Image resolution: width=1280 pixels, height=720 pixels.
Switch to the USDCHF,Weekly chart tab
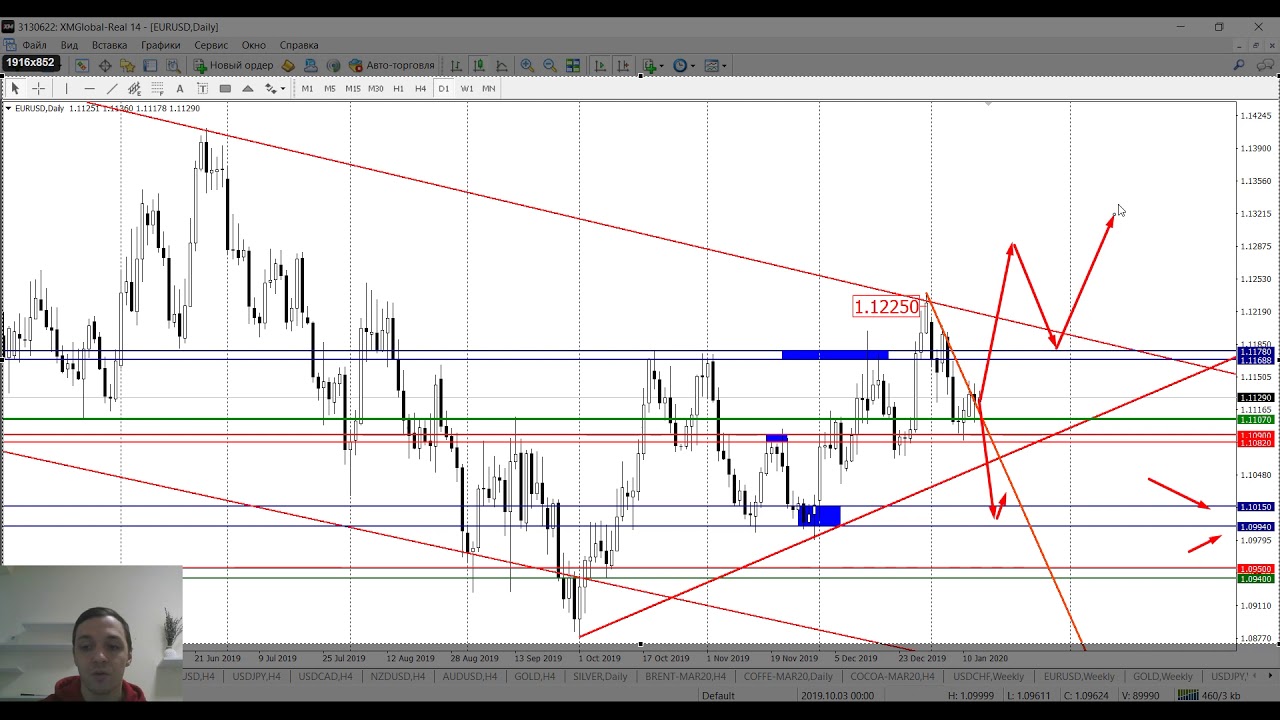pos(988,677)
